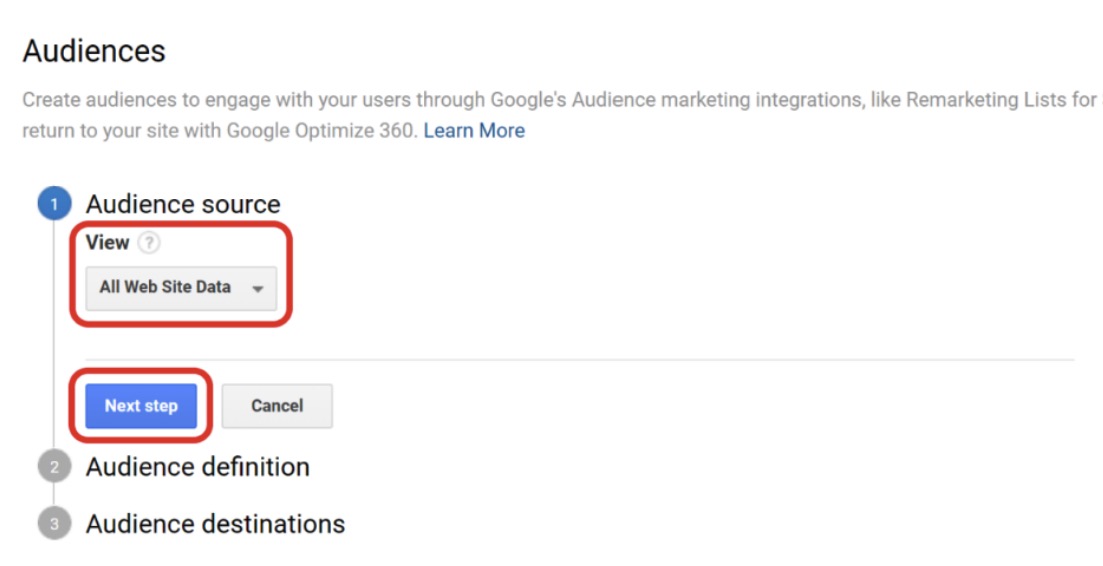Viewport: 1103px width, 566px height.
Task: Expand the Audience destinations step
Action: [x=215, y=524]
